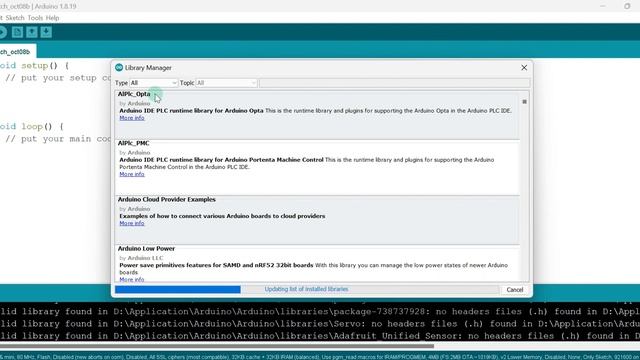Click the setup() line in editor
640x360 pixels.
(34, 65)
